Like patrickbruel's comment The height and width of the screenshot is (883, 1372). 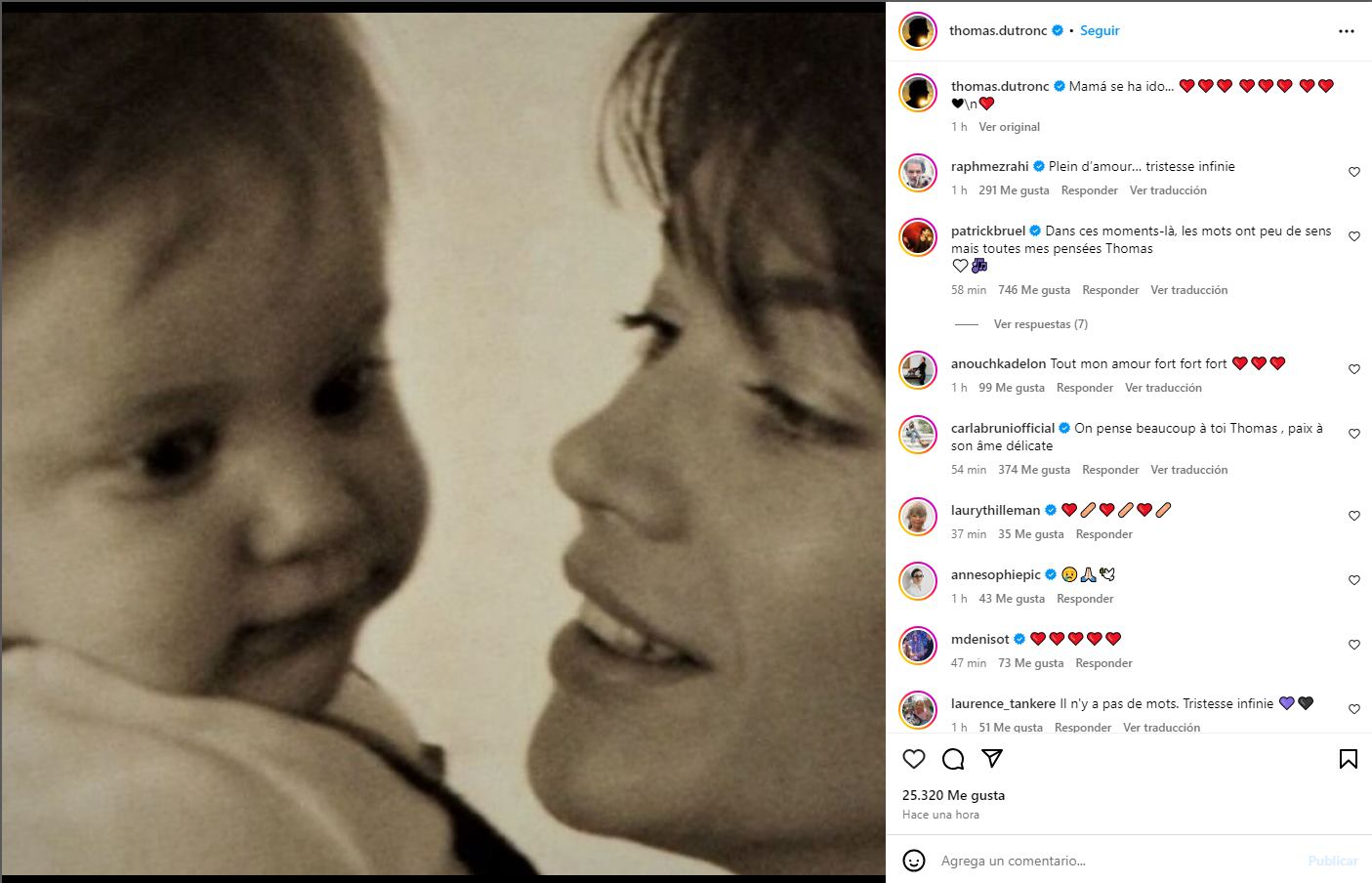[1354, 236]
